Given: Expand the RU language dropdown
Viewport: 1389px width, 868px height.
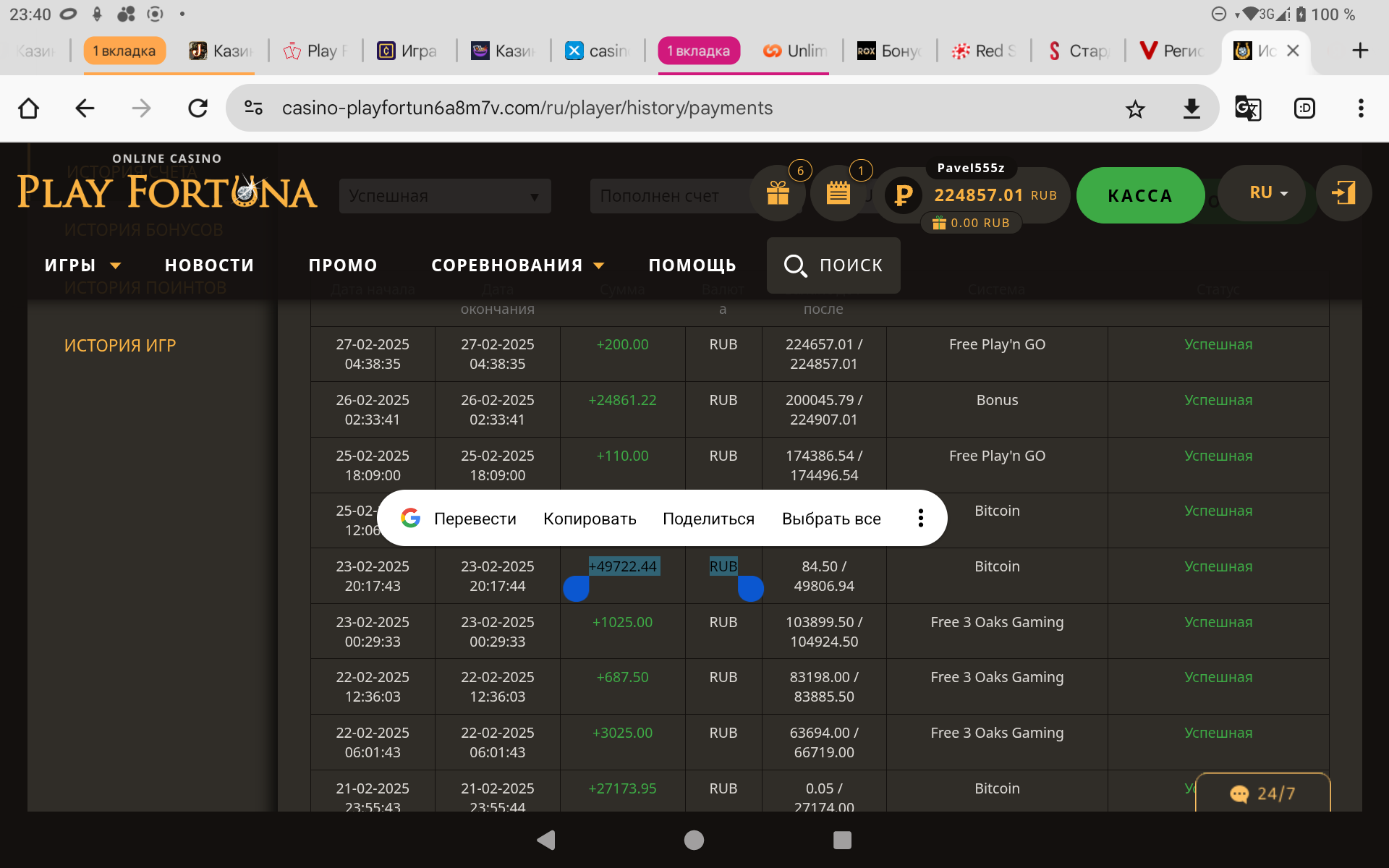Looking at the screenshot, I should pyautogui.click(x=1268, y=193).
